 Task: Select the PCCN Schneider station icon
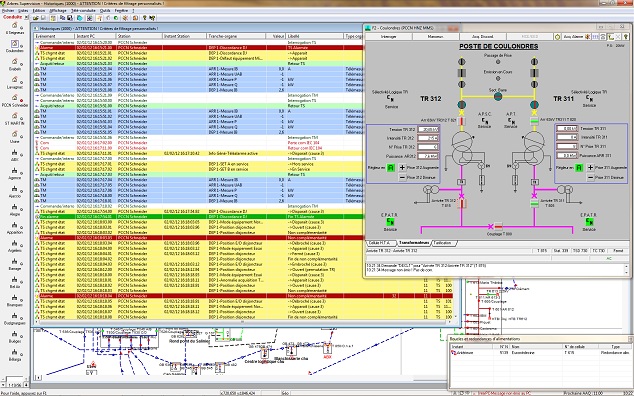click(x=15, y=98)
